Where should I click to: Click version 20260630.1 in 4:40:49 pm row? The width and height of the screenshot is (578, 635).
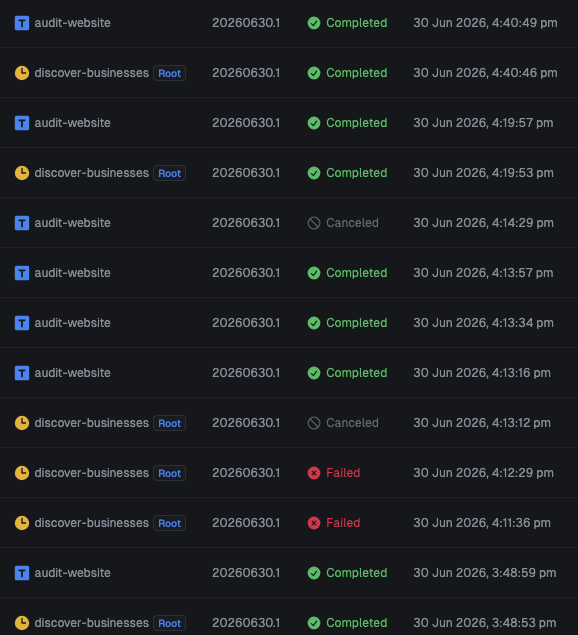246,23
